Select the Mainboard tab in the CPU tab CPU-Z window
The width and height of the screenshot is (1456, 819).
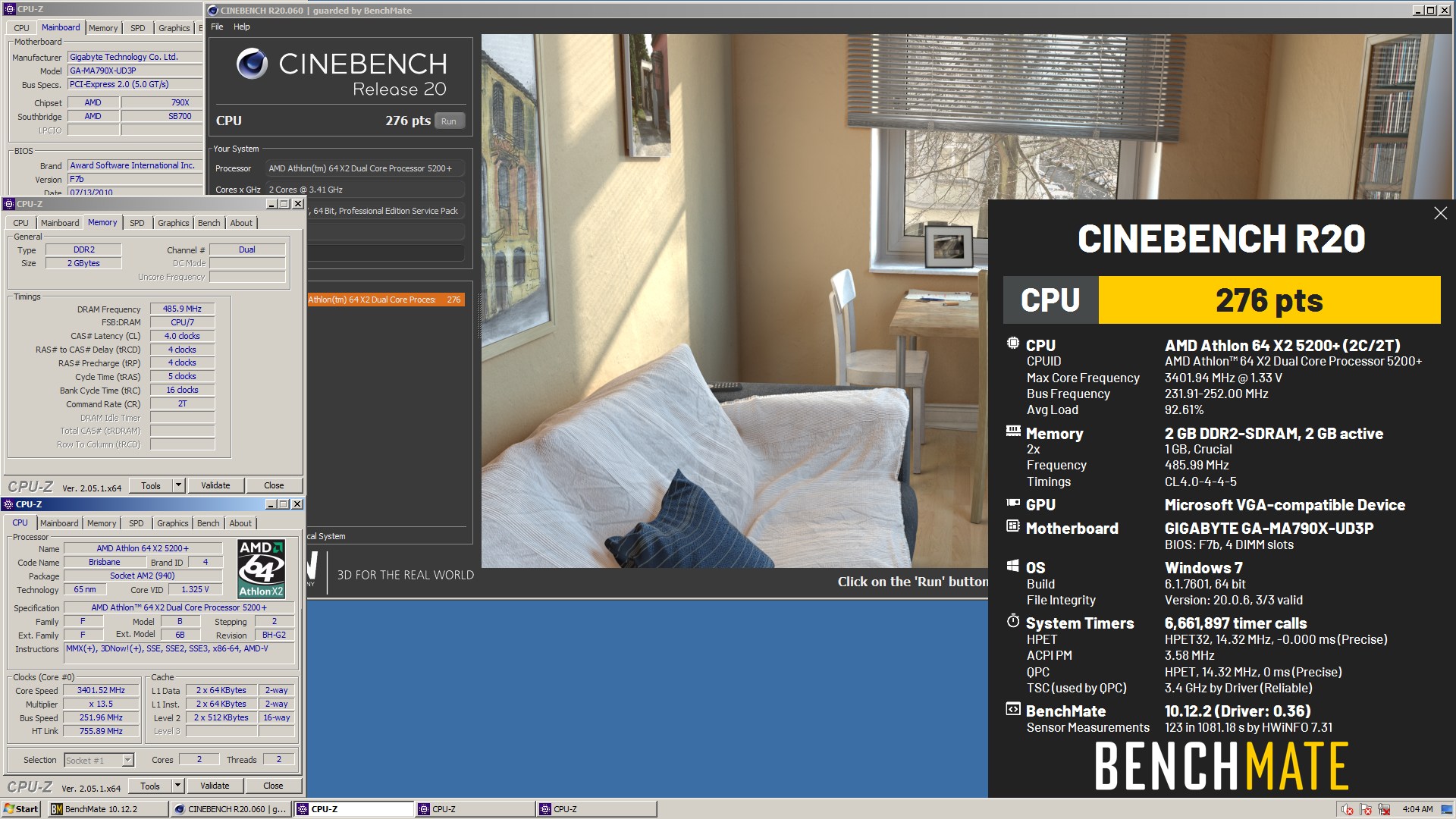pos(59,523)
